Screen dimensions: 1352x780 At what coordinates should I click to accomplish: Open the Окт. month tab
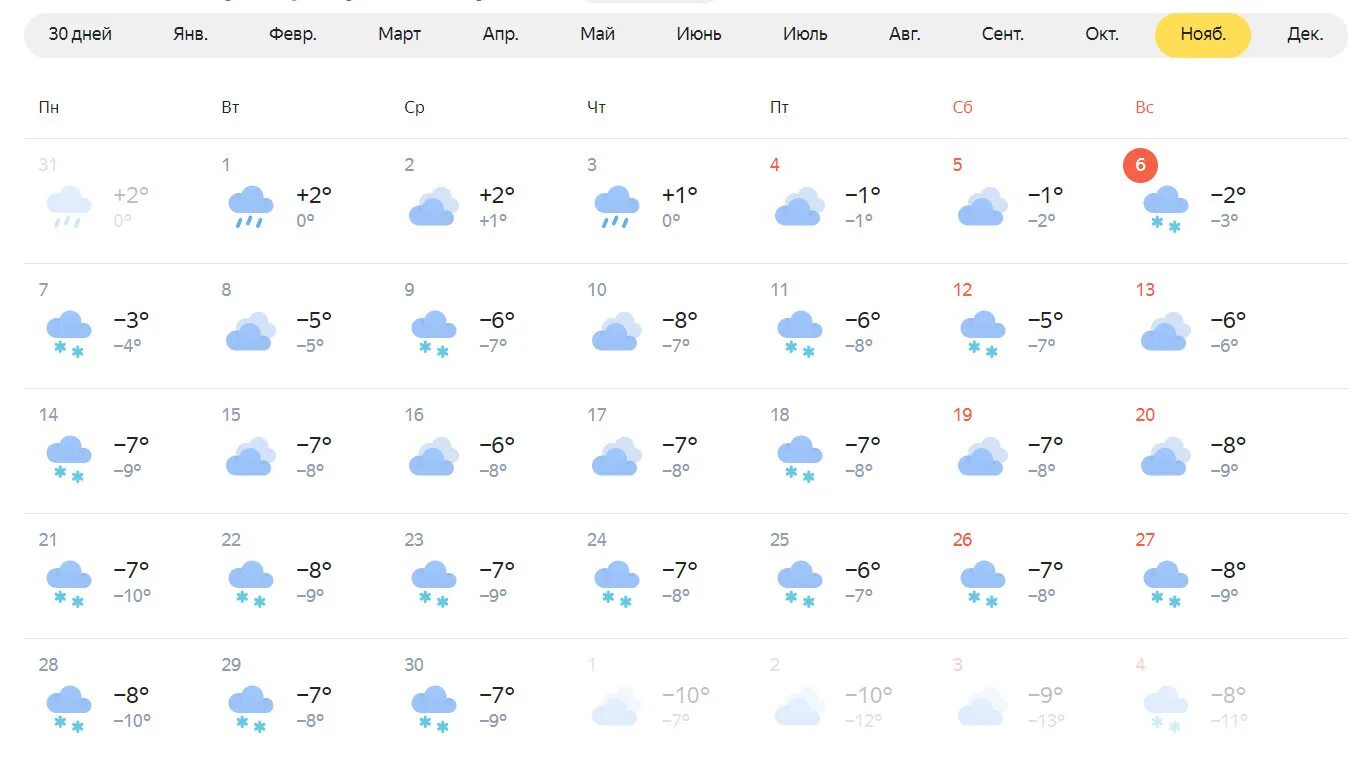click(x=1102, y=34)
